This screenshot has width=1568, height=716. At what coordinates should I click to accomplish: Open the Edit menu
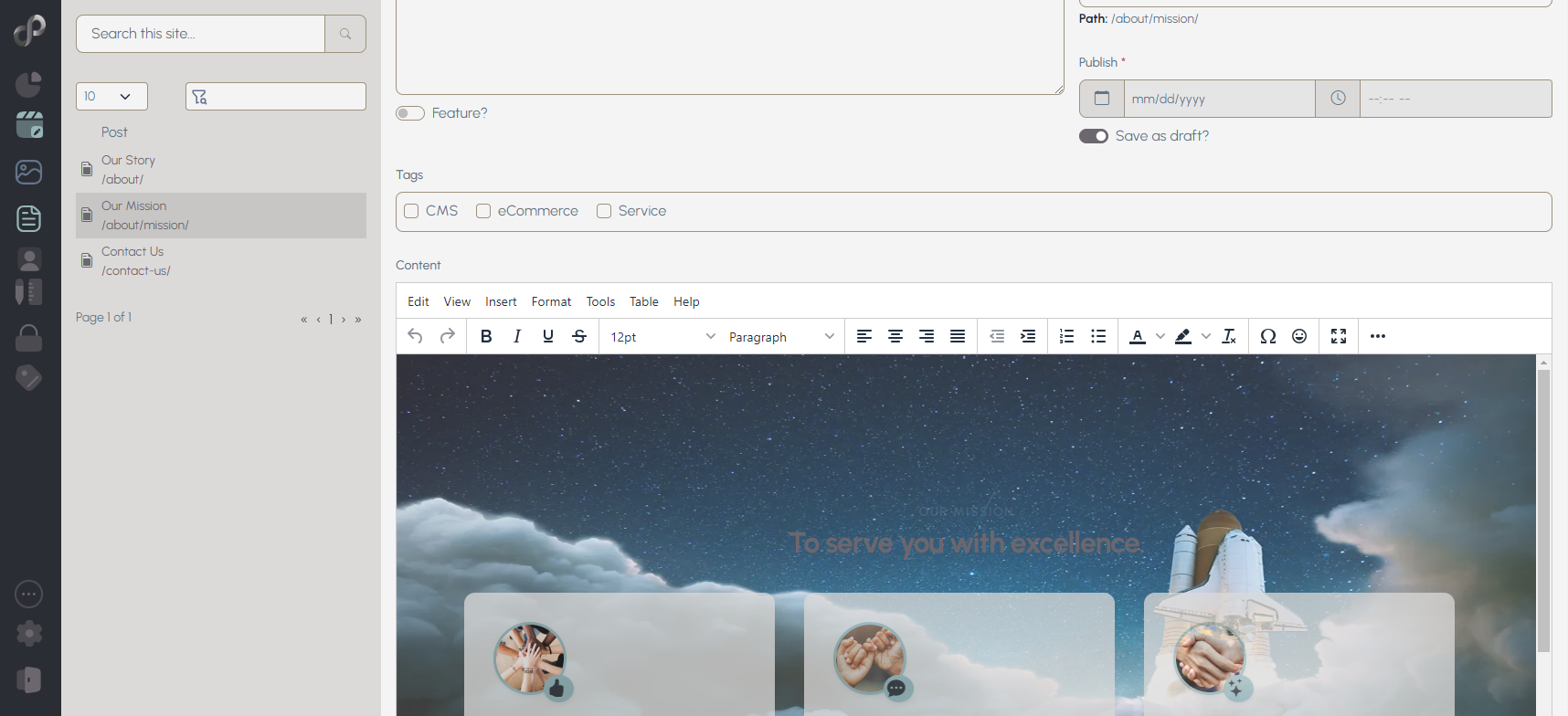[x=418, y=301]
